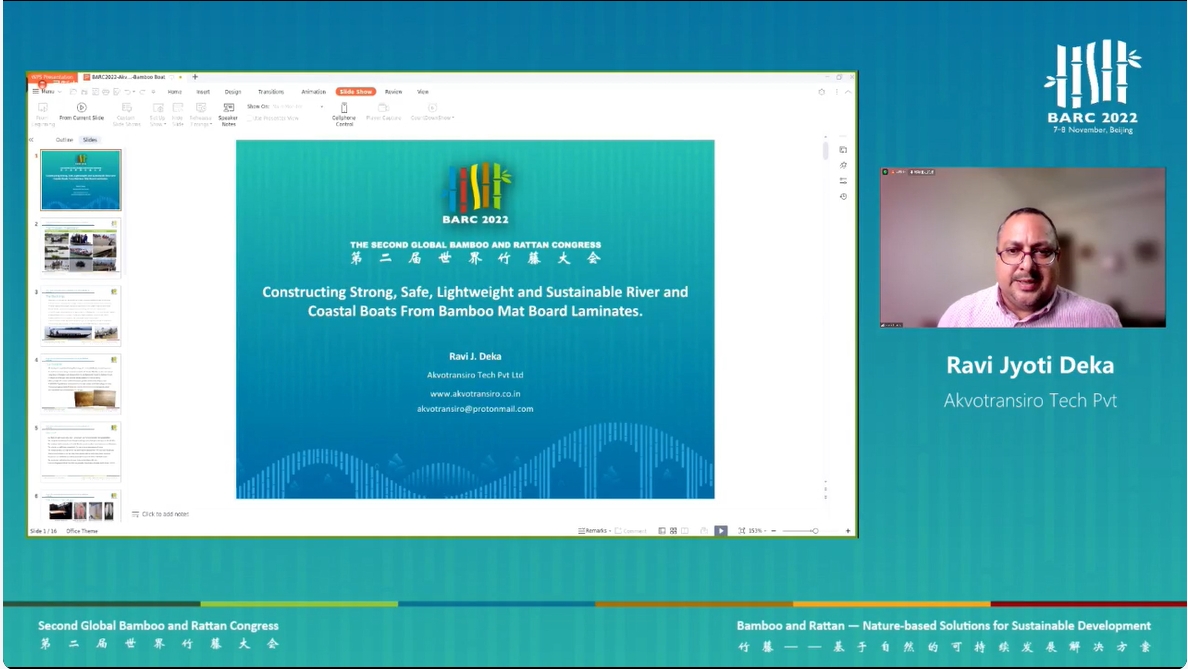
Task: Expand the CountDownShow dropdown arrow
Action: [453, 118]
